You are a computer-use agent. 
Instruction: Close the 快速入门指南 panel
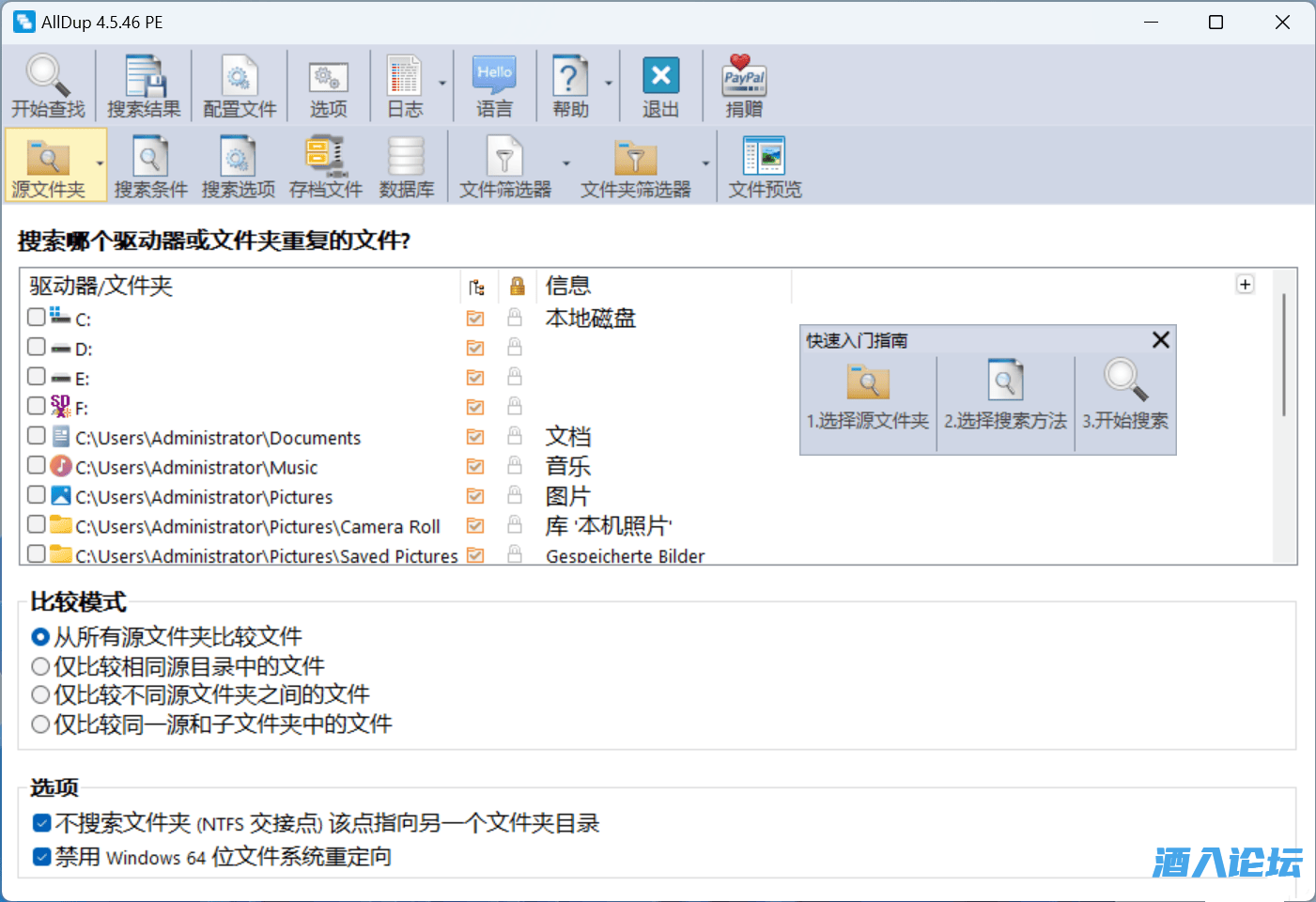pos(1161,340)
